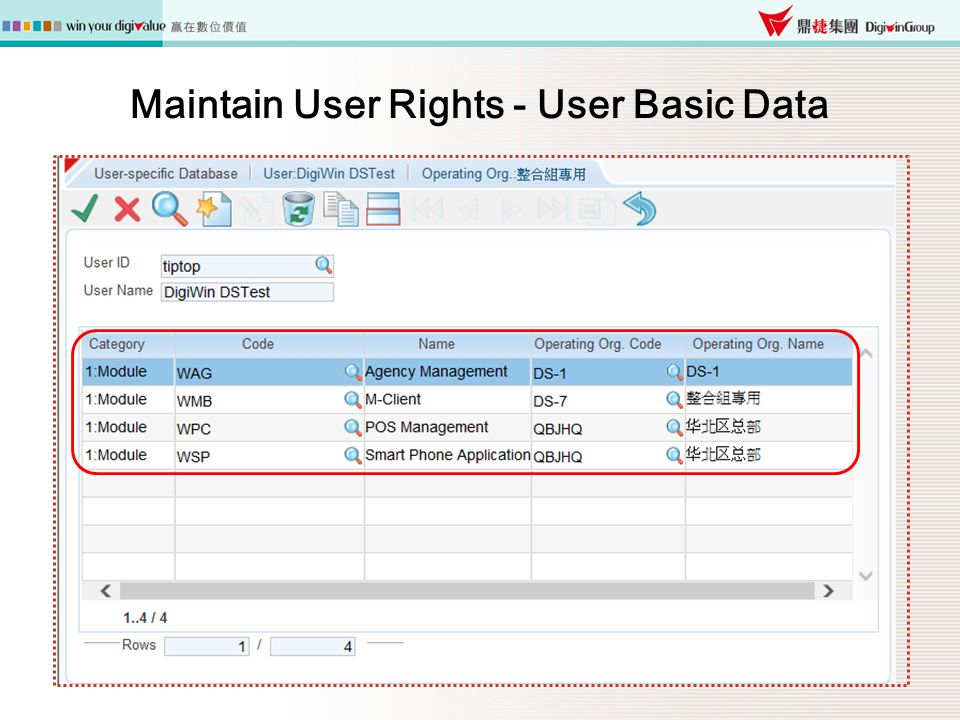Open lookup for the User ID field

[x=323, y=265]
